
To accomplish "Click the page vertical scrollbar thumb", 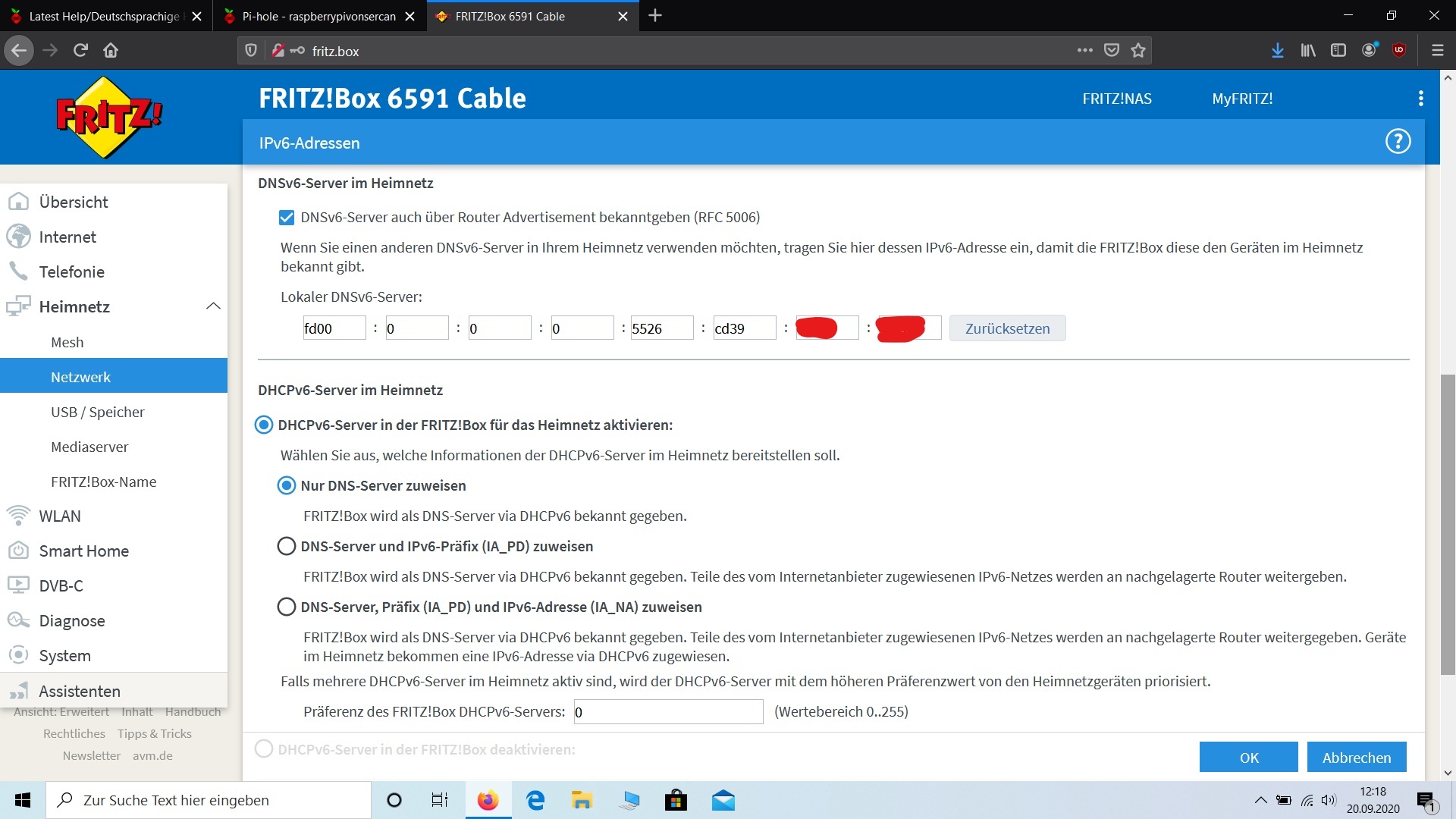I will pos(1448,524).
